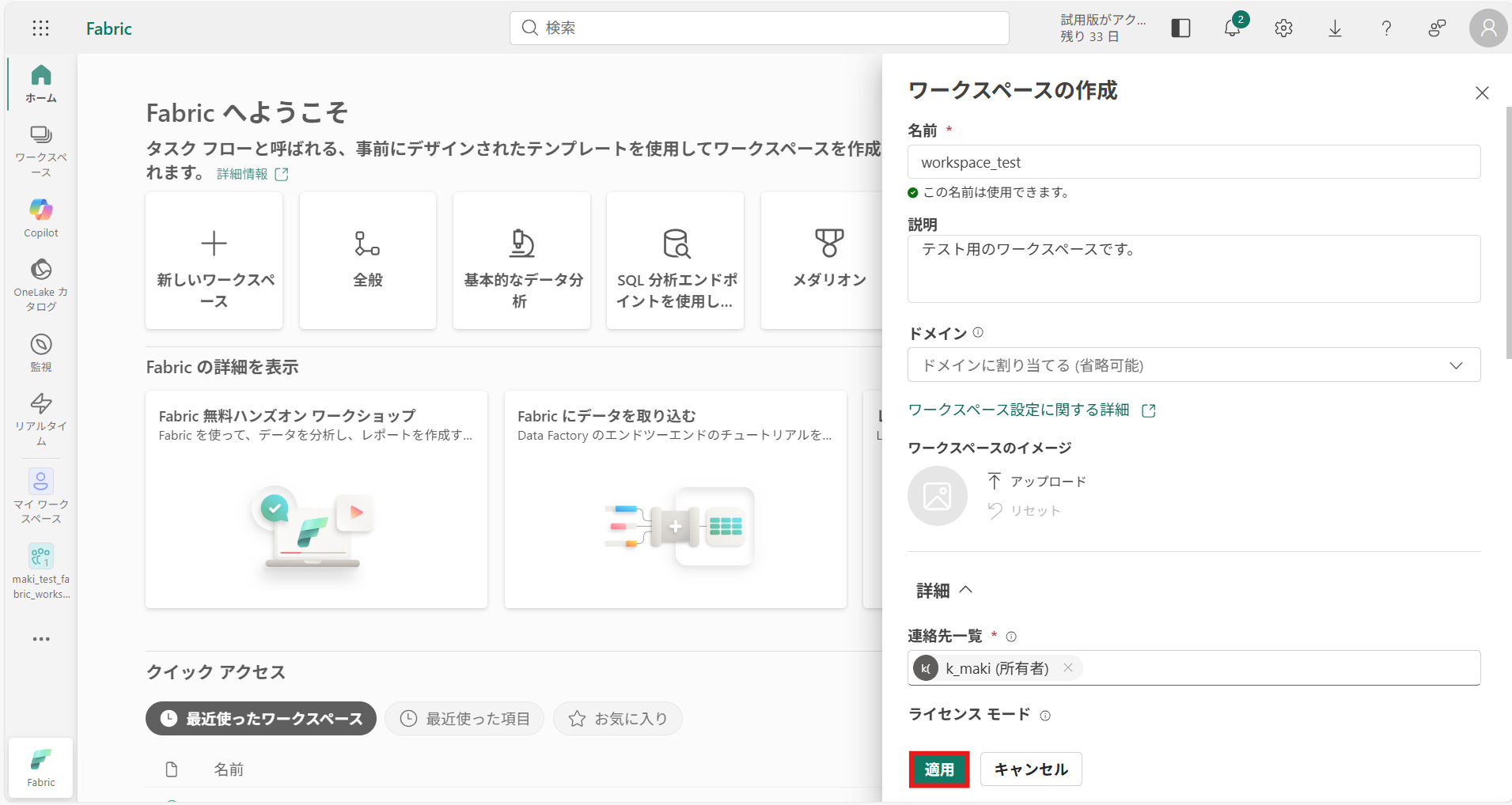Open ワークスペース設定に関する詳細 link
Viewport: 1512px width, 805px height.
point(1019,410)
